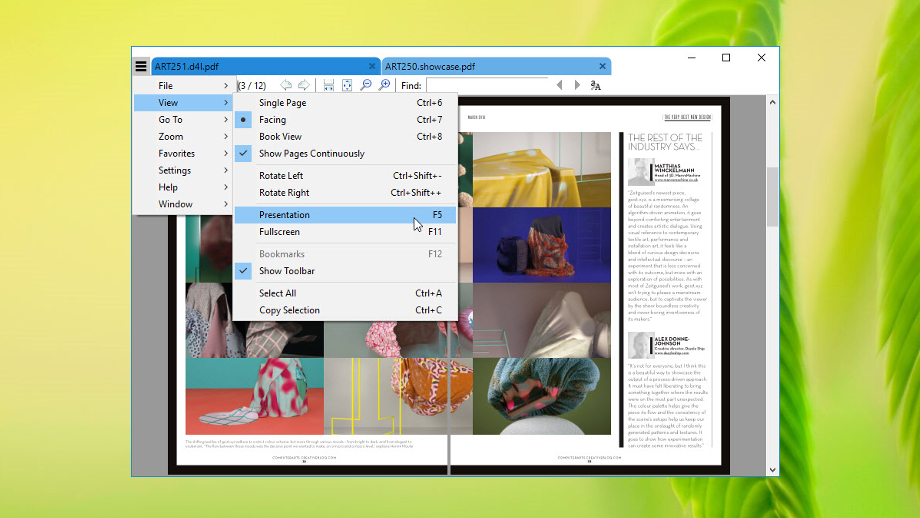Maximize the PDF viewer window
The width and height of the screenshot is (920, 518).
coord(726,57)
